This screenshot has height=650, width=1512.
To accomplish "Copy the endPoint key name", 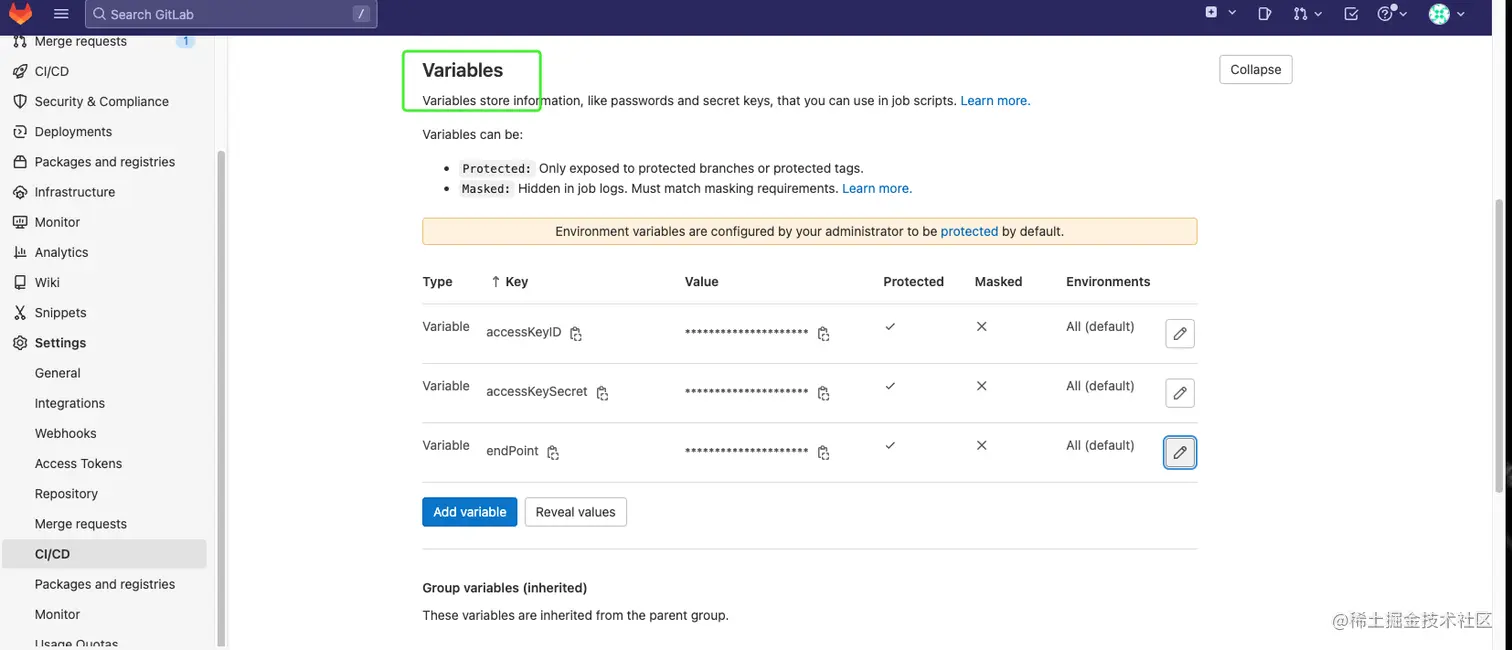I will tap(553, 453).
